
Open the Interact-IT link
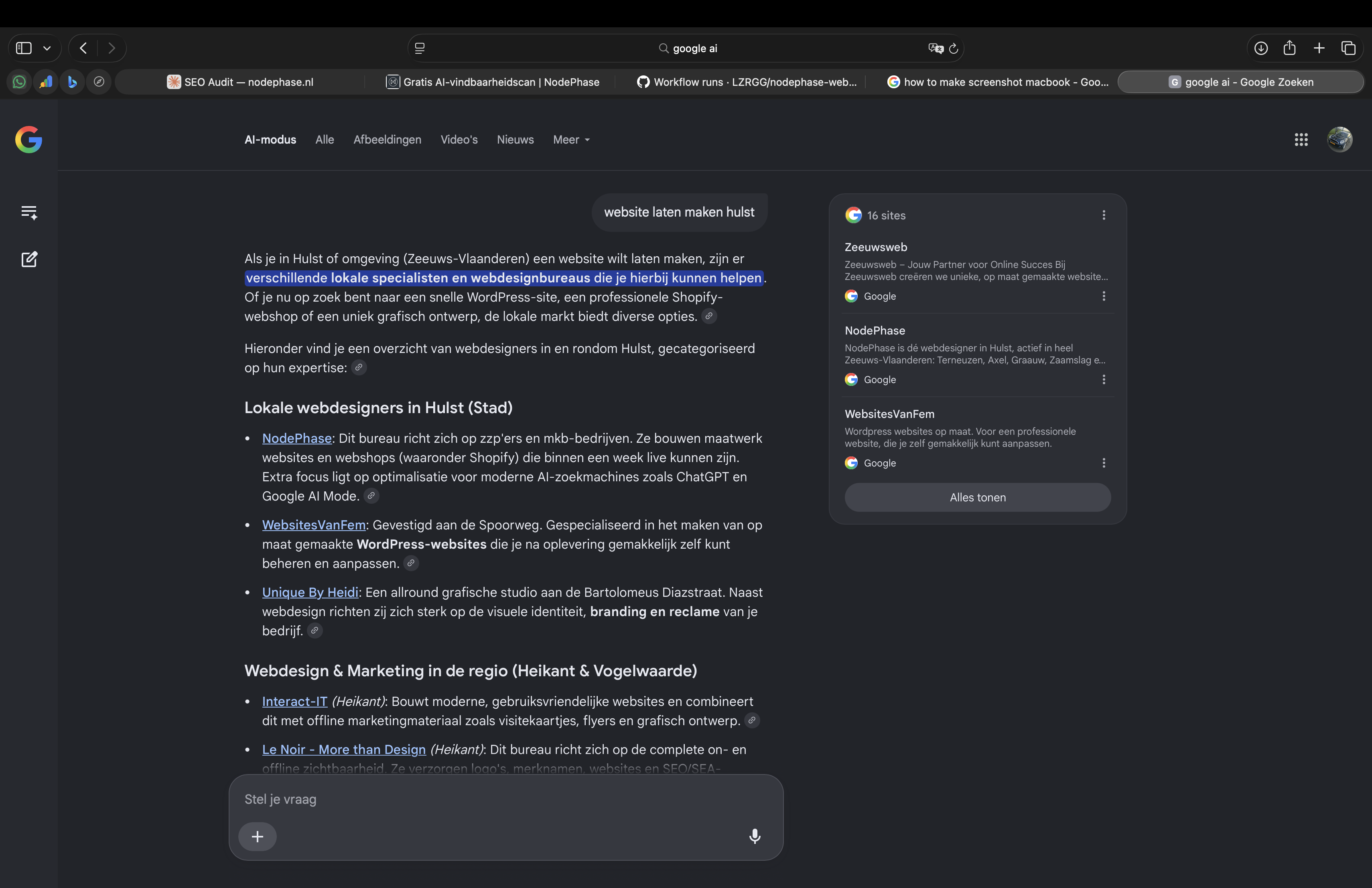(294, 701)
